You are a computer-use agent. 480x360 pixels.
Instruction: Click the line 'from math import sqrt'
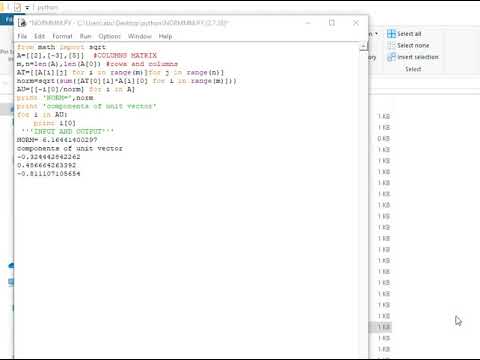click(61, 47)
